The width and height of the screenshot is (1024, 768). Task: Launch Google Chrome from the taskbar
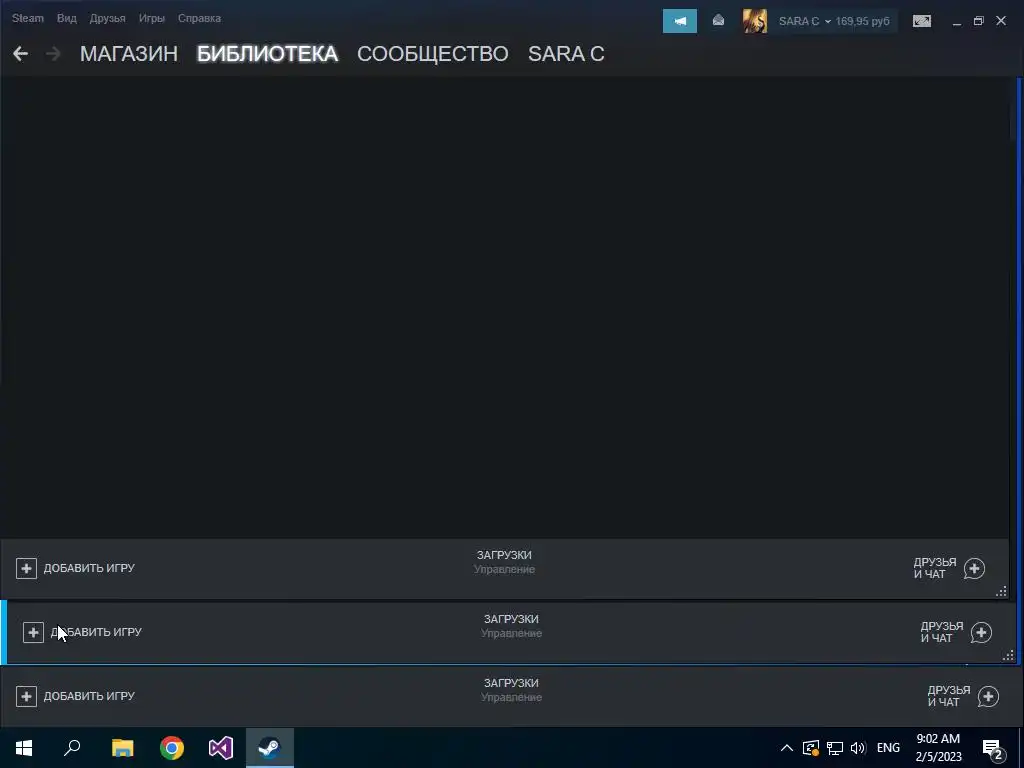(172, 748)
